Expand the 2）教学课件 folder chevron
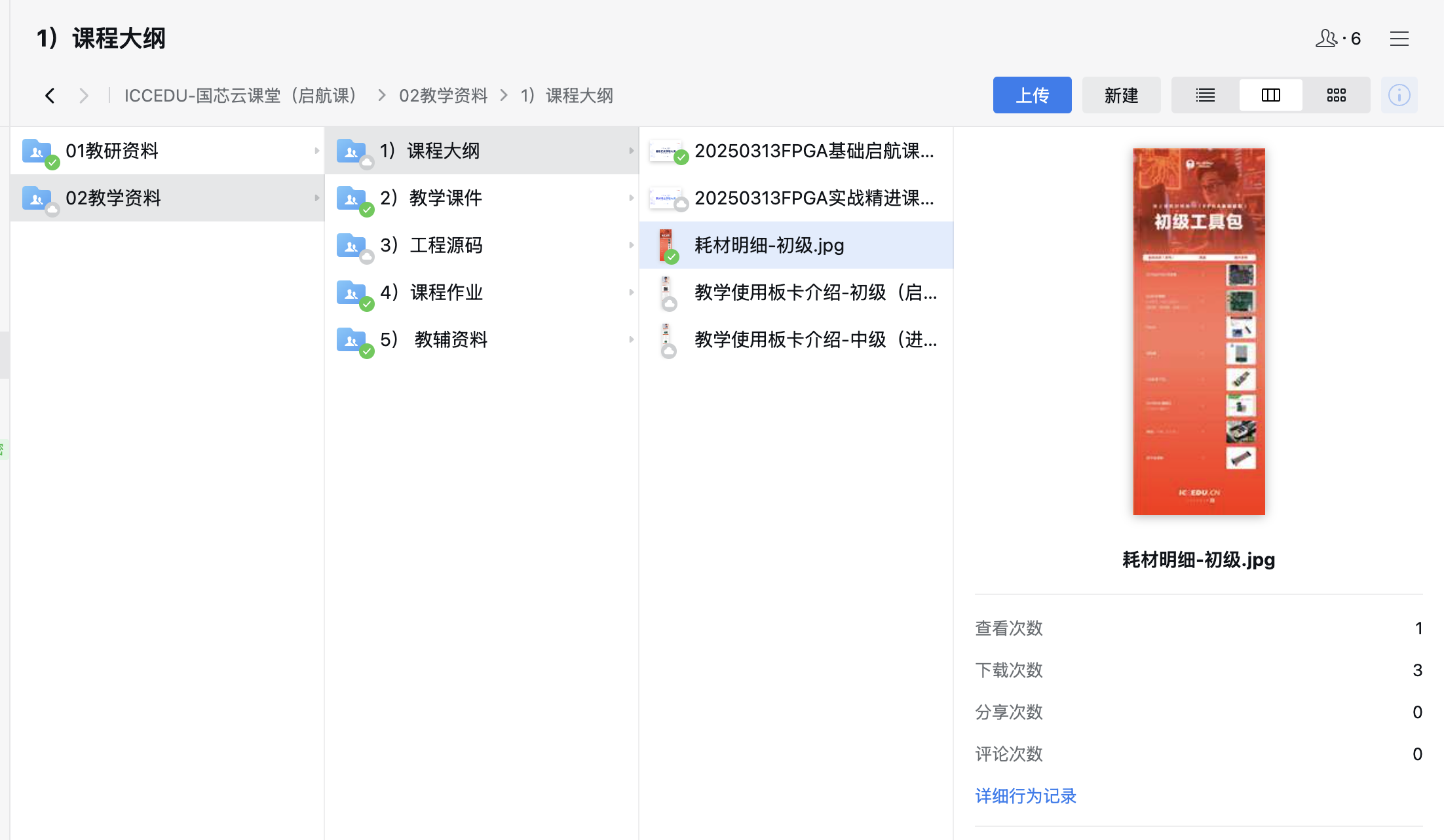The width and height of the screenshot is (1444, 840). [631, 198]
